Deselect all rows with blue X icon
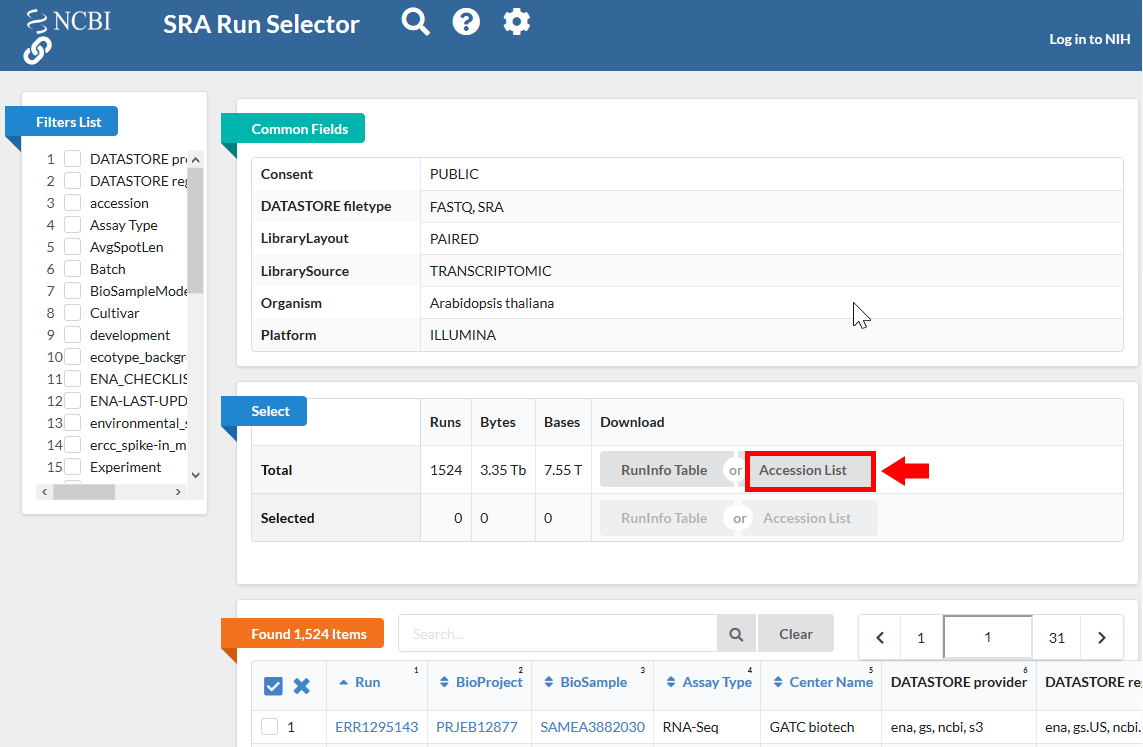Viewport: 1143px width, 747px height. pos(302,686)
